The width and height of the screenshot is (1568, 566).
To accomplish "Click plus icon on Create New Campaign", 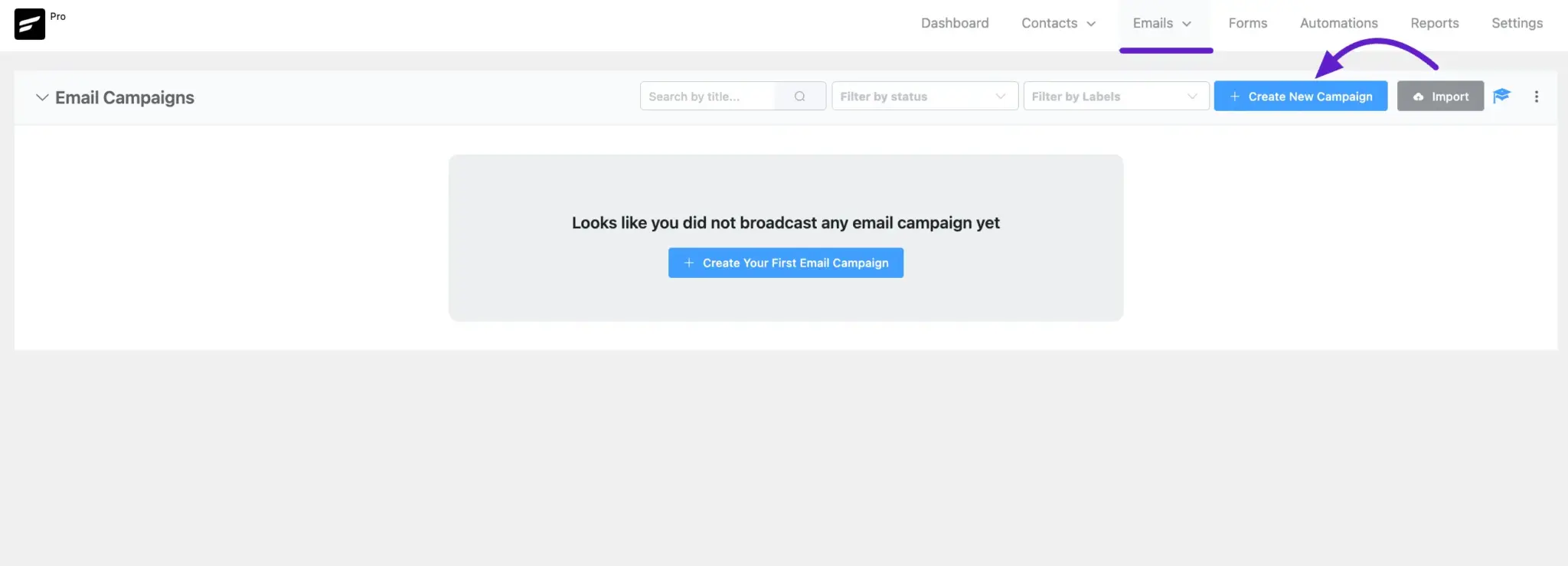I will point(1234,97).
